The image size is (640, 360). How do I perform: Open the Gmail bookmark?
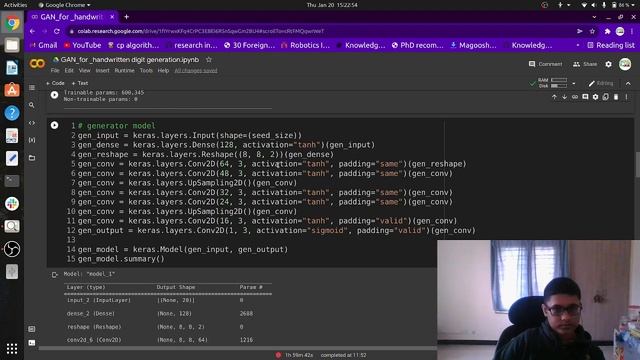tap(43, 45)
